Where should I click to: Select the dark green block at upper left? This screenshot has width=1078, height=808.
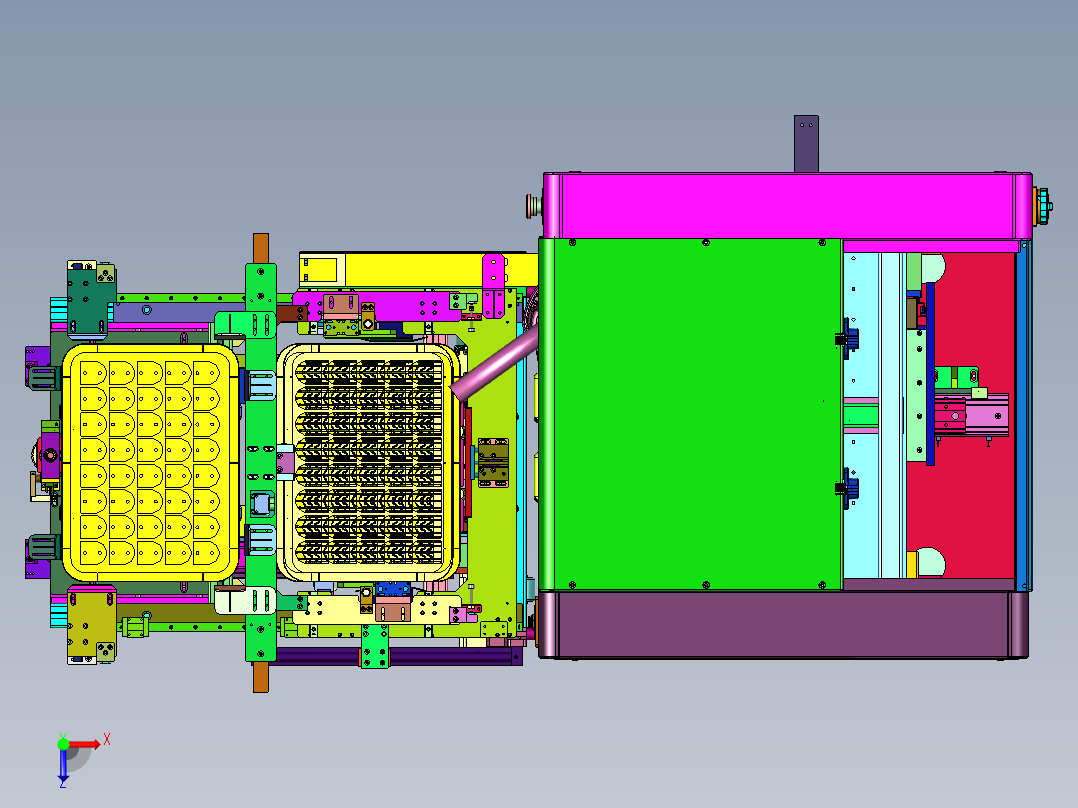click(89, 300)
